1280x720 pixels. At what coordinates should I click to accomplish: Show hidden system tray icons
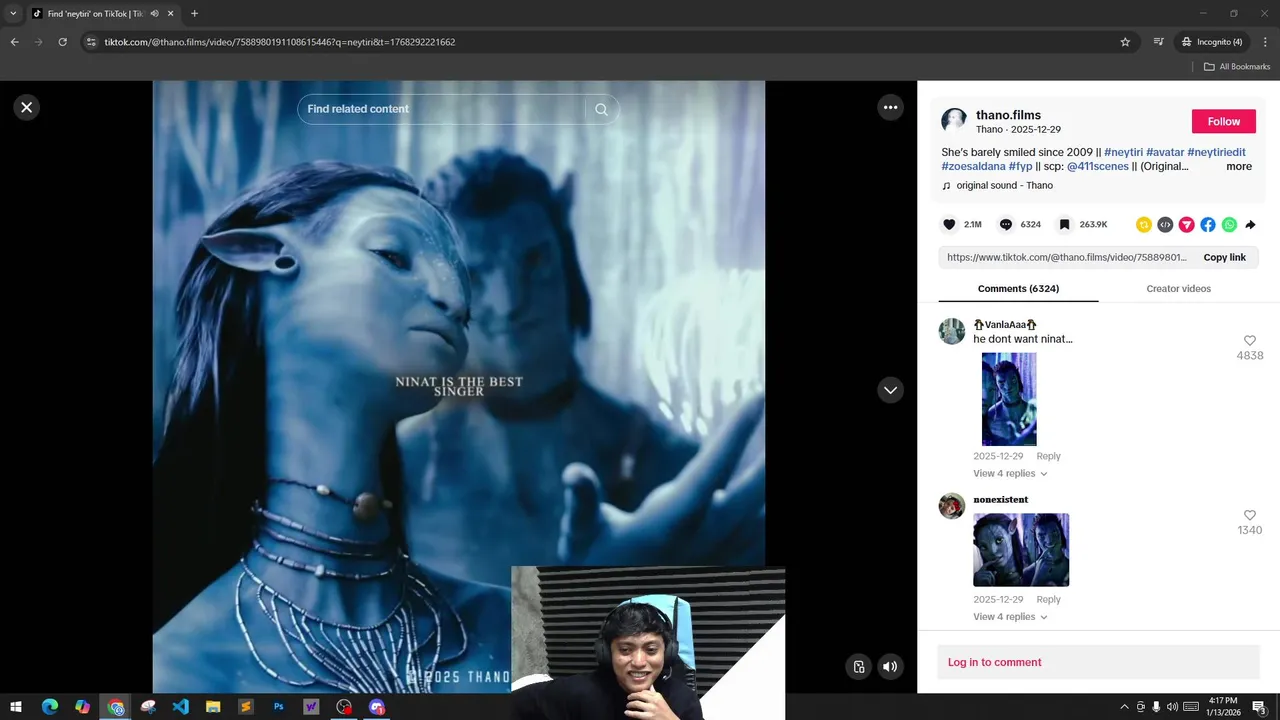[1124, 707]
